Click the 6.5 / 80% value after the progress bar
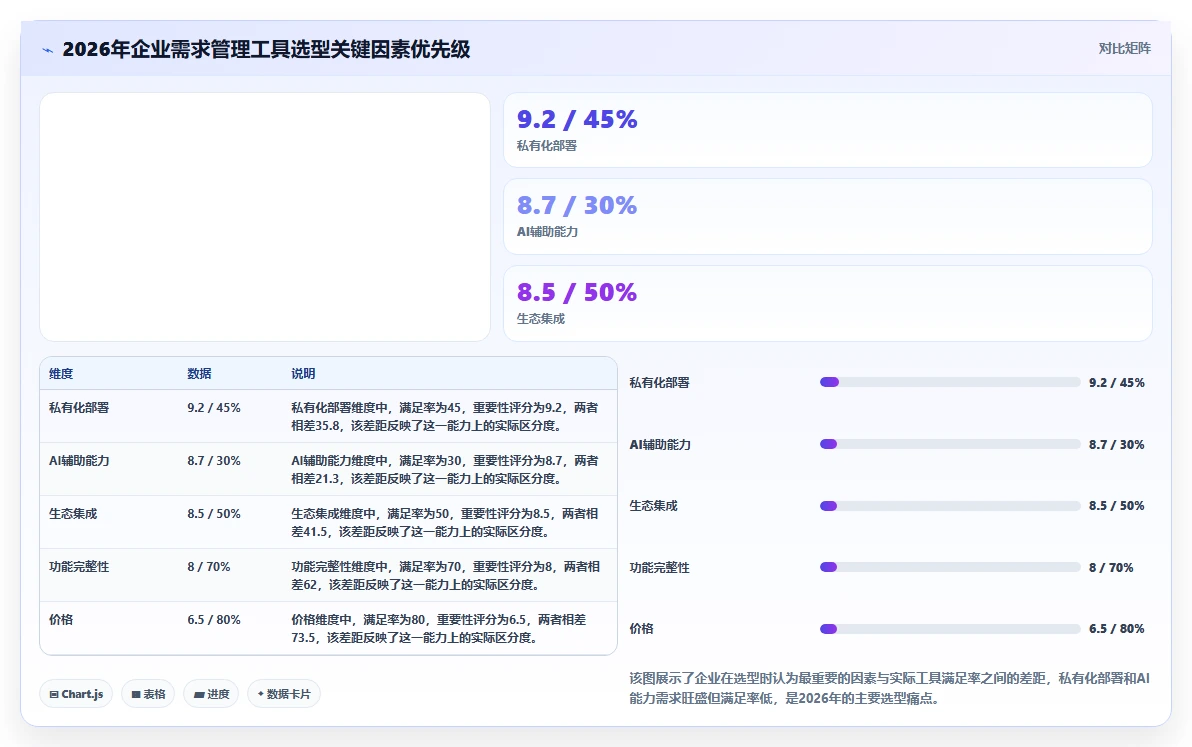 tap(1117, 628)
